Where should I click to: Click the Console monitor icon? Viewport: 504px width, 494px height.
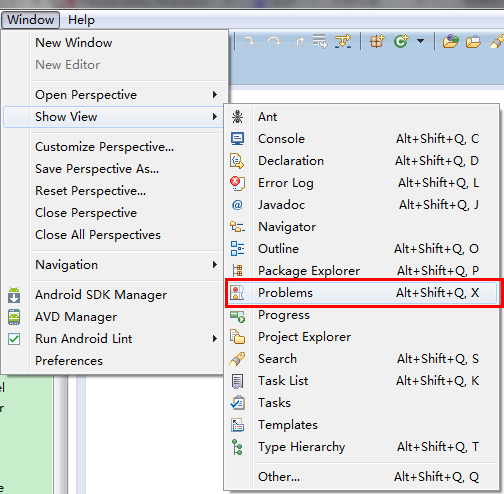click(x=237, y=139)
